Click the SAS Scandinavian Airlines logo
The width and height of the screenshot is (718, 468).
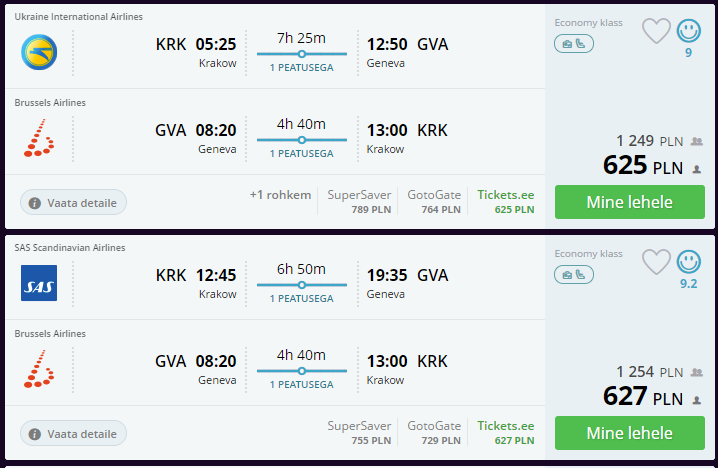tap(39, 283)
